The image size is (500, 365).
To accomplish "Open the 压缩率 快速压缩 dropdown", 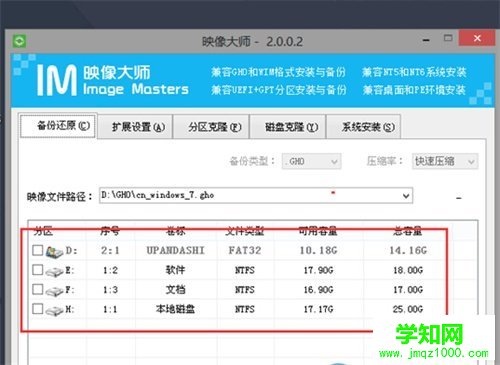I will pos(445,161).
